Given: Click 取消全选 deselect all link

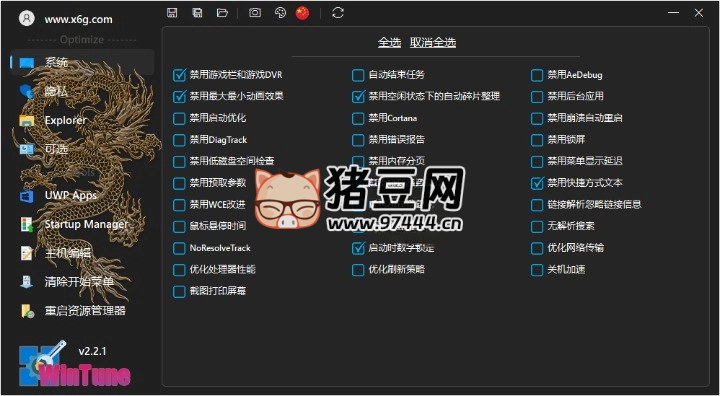Looking at the screenshot, I should tap(433, 43).
